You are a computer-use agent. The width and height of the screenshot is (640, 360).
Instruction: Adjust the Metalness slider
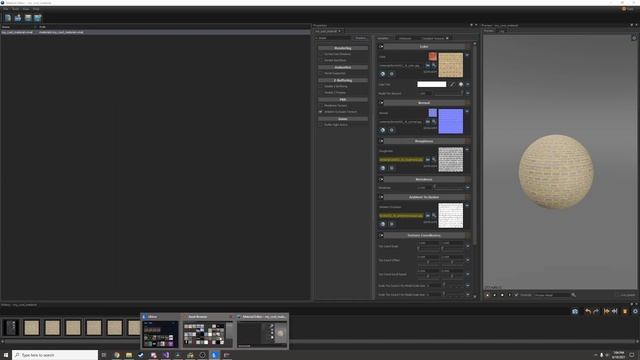[x=448, y=188]
